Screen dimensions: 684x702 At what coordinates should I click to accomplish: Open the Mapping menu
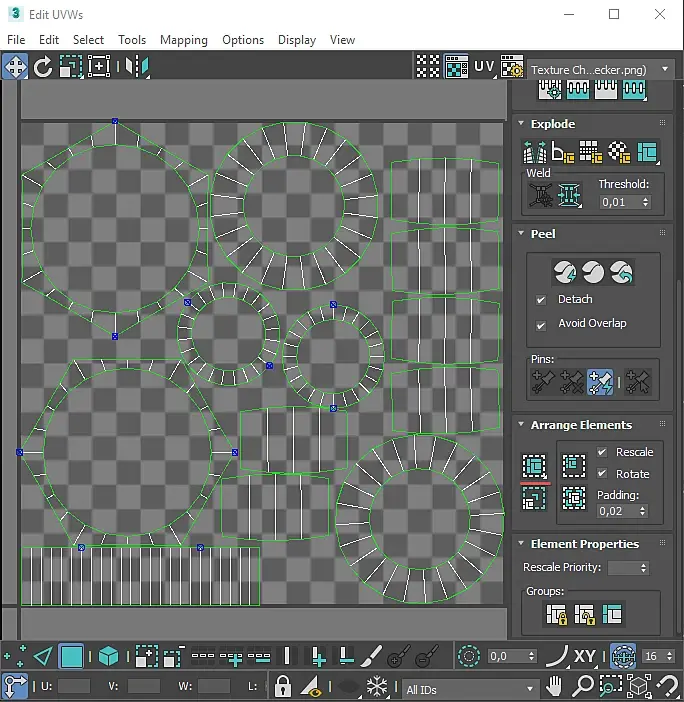pyautogui.click(x=184, y=40)
